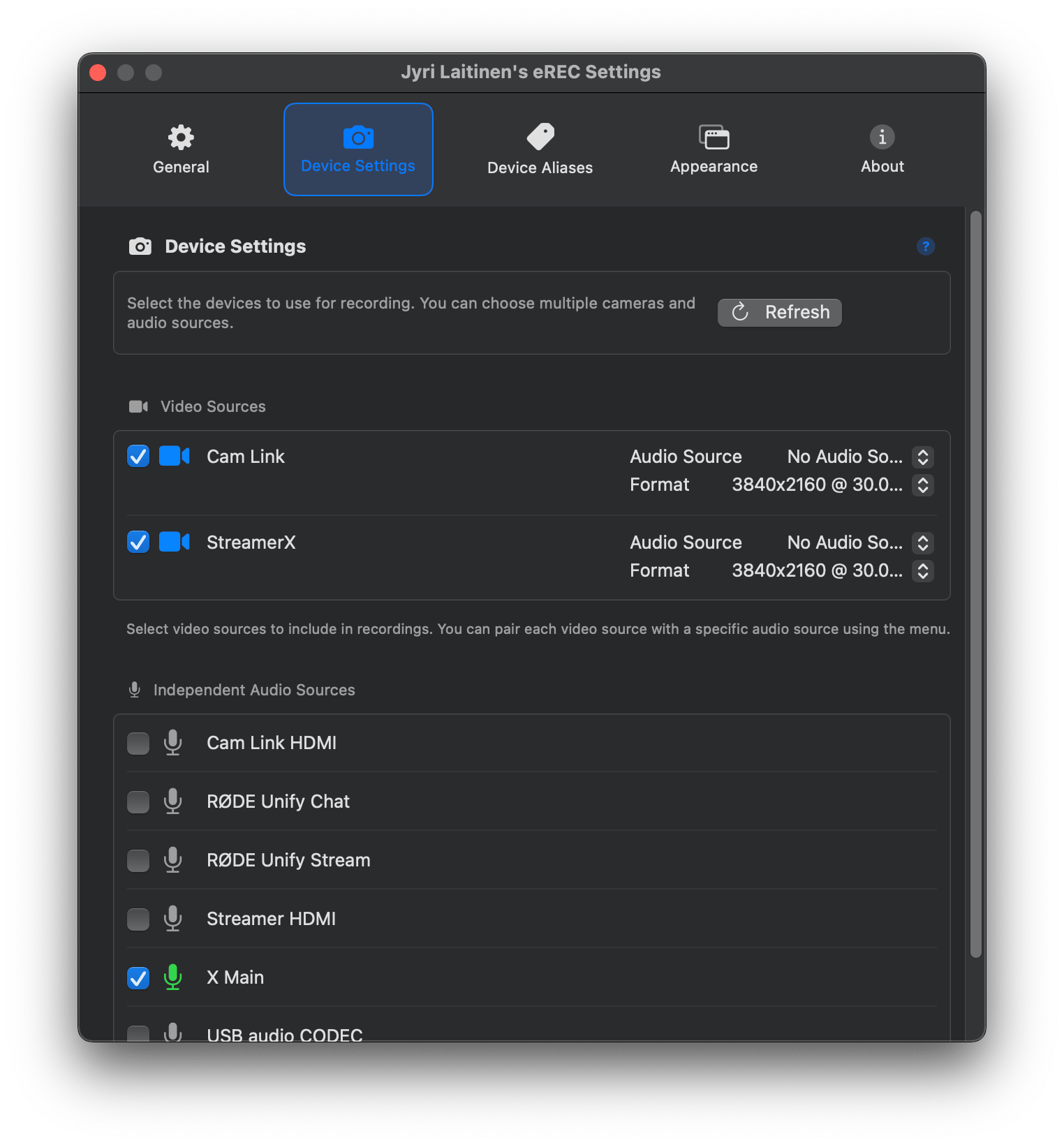The height and width of the screenshot is (1145, 1064).
Task: Click the microphone icon for RØDE Unify Chat
Action: point(173,801)
